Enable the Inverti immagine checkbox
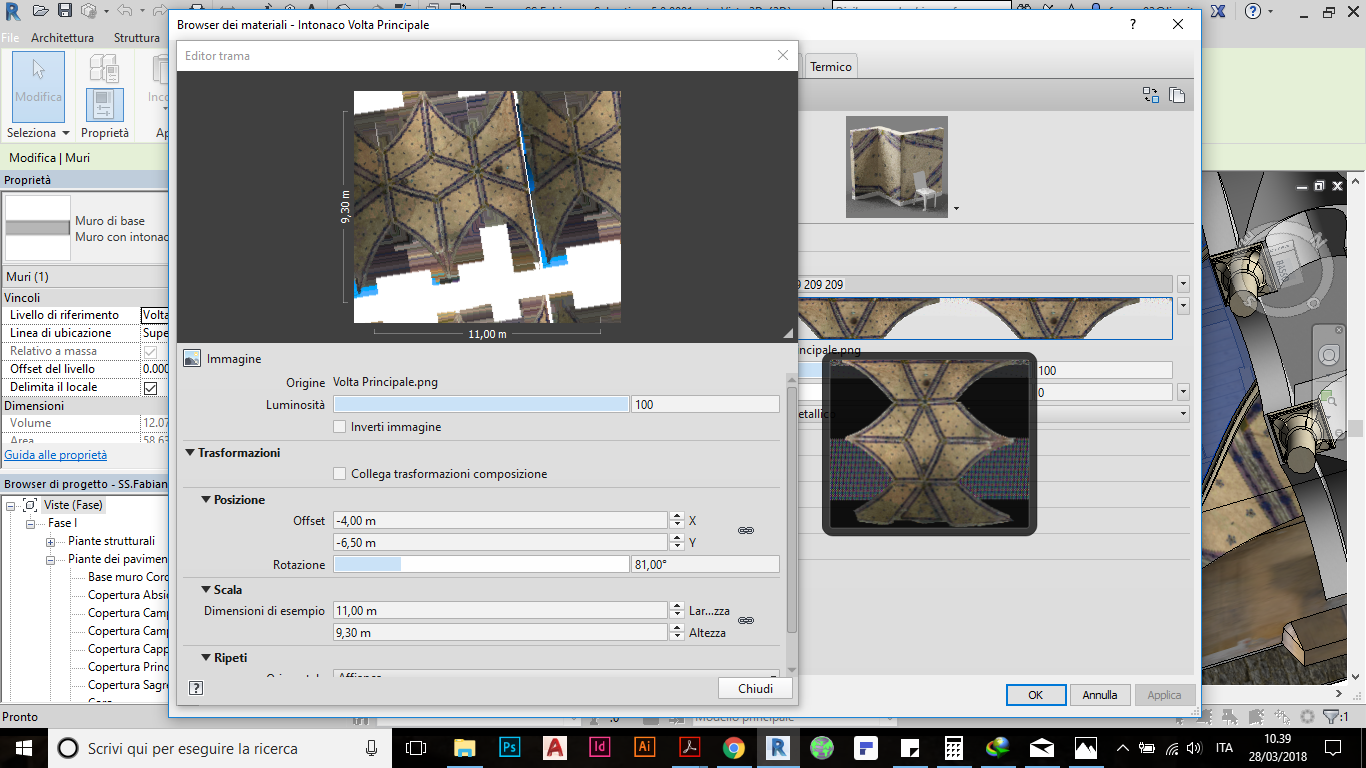Image resolution: width=1366 pixels, height=768 pixels. (x=340, y=426)
